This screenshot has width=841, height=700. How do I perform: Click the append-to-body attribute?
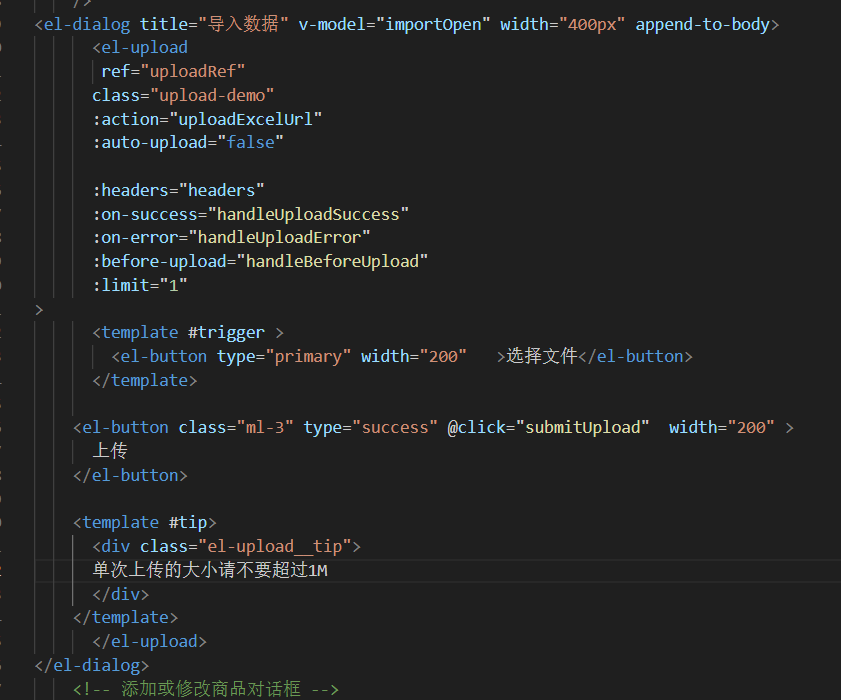tap(703, 24)
